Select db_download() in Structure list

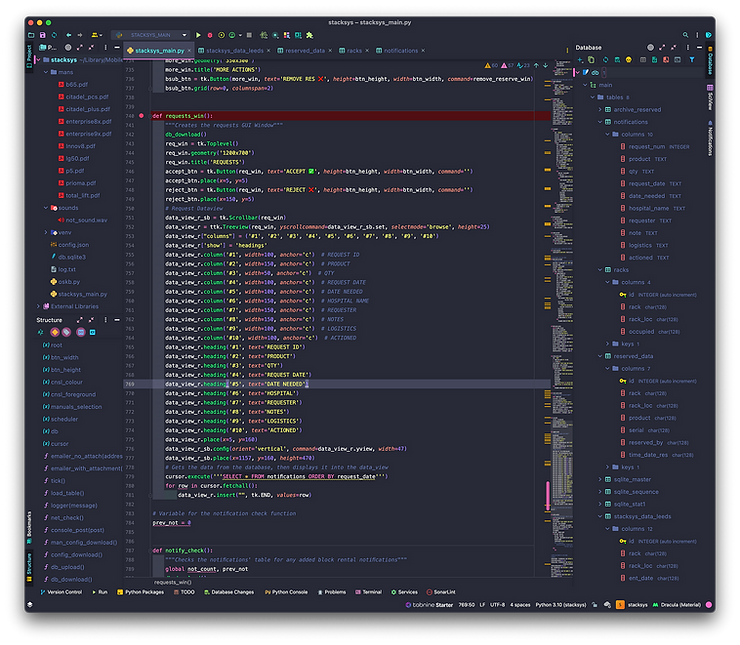tap(71, 579)
